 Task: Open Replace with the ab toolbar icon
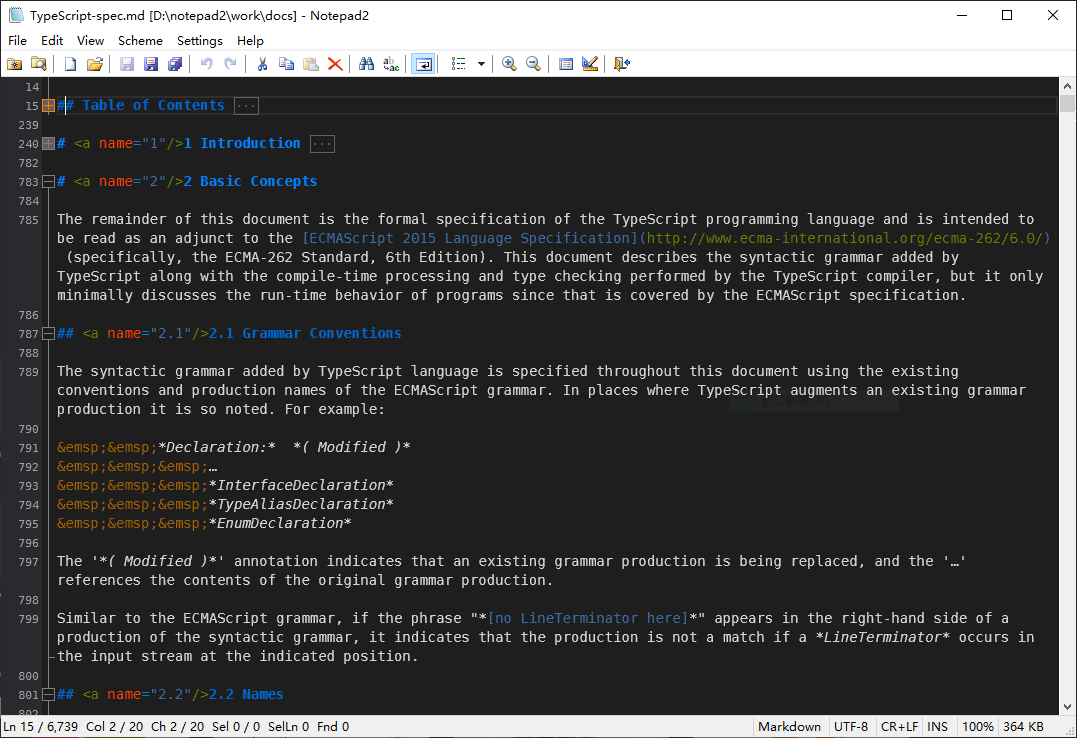(x=391, y=63)
